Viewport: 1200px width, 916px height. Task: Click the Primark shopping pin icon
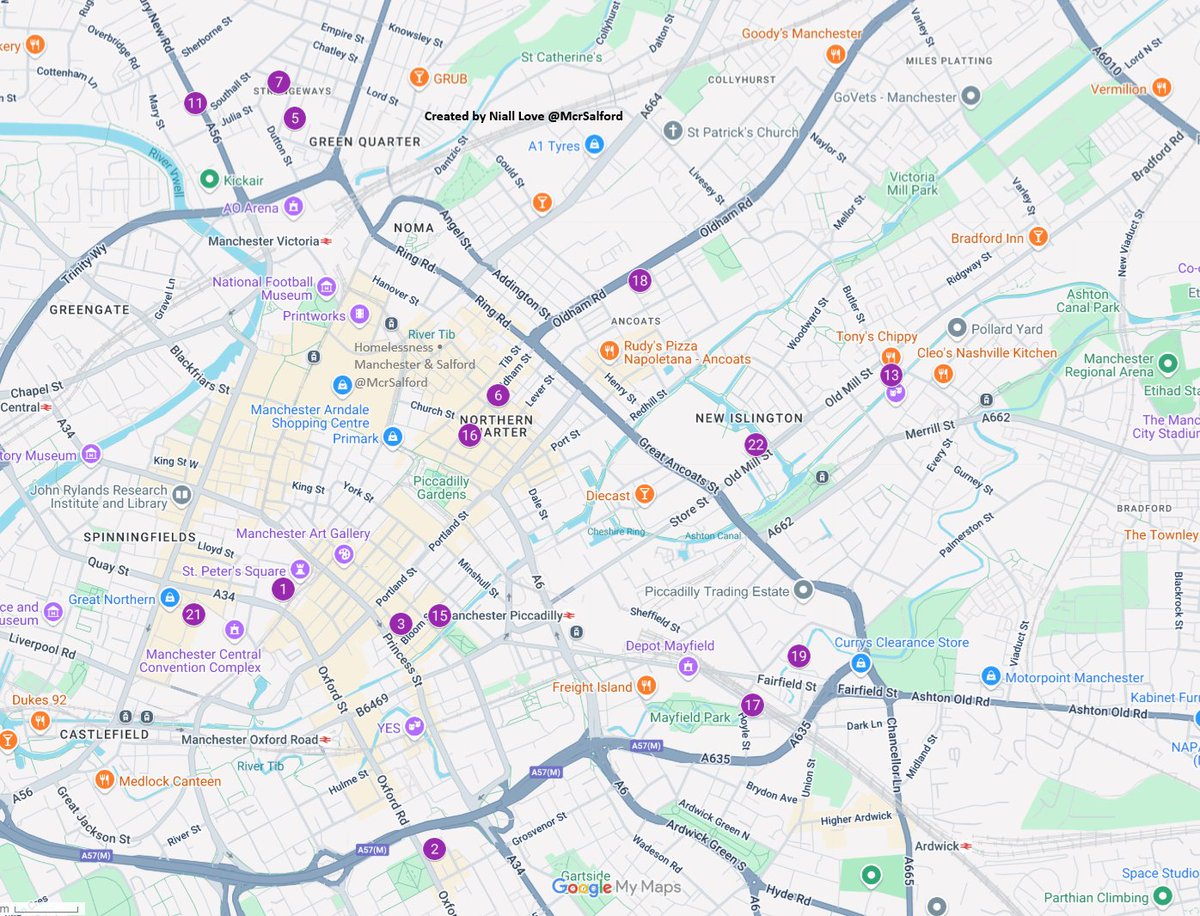click(x=394, y=438)
